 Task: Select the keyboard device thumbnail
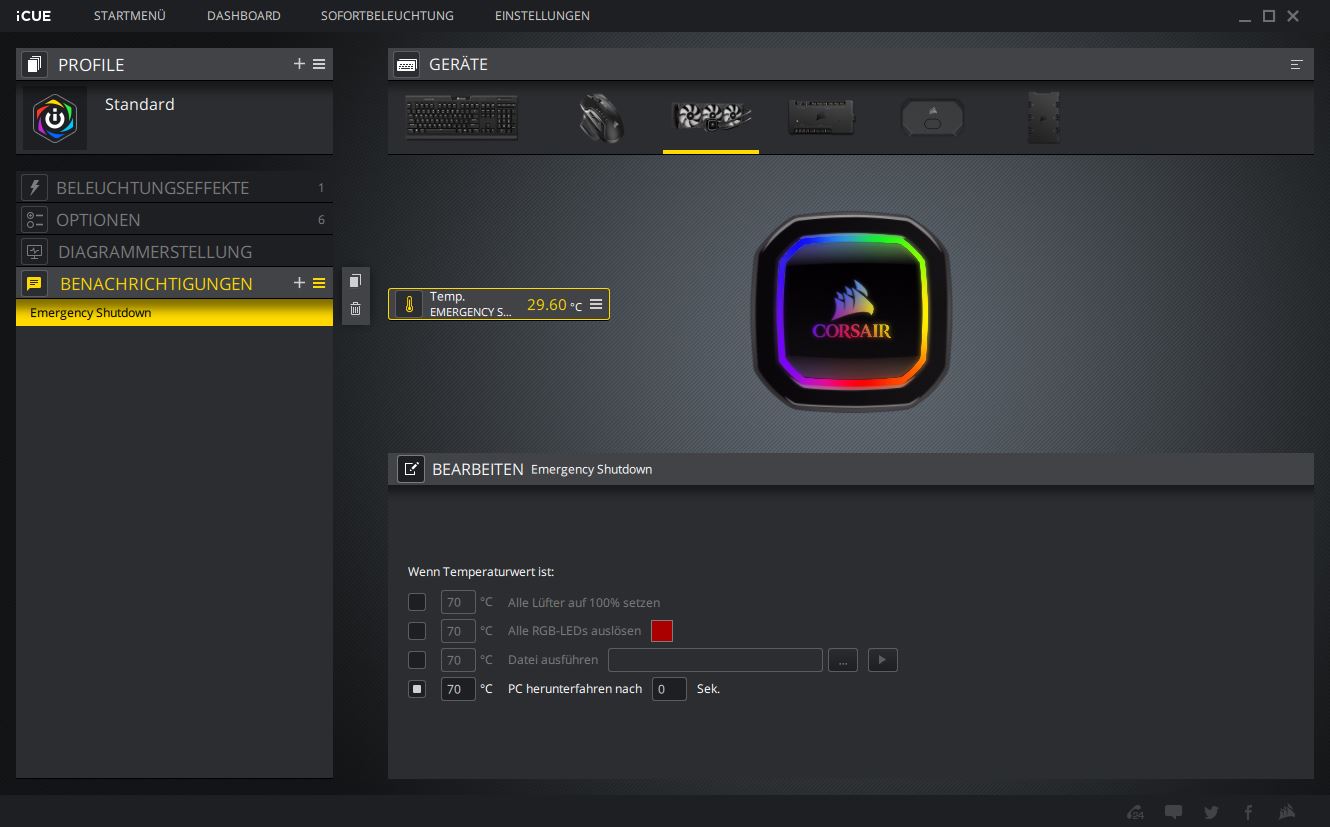click(461, 117)
